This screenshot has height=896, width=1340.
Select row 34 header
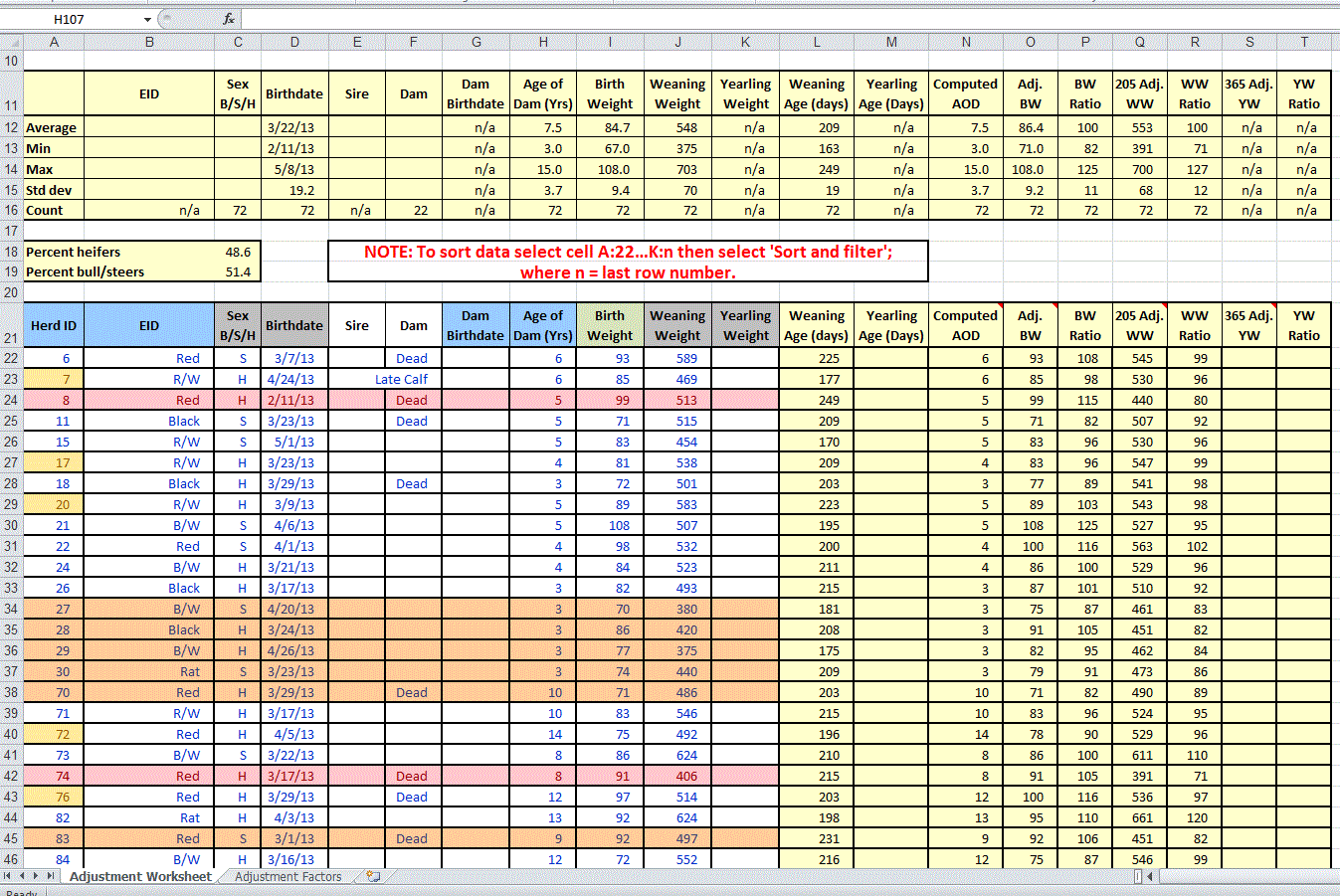tap(11, 609)
